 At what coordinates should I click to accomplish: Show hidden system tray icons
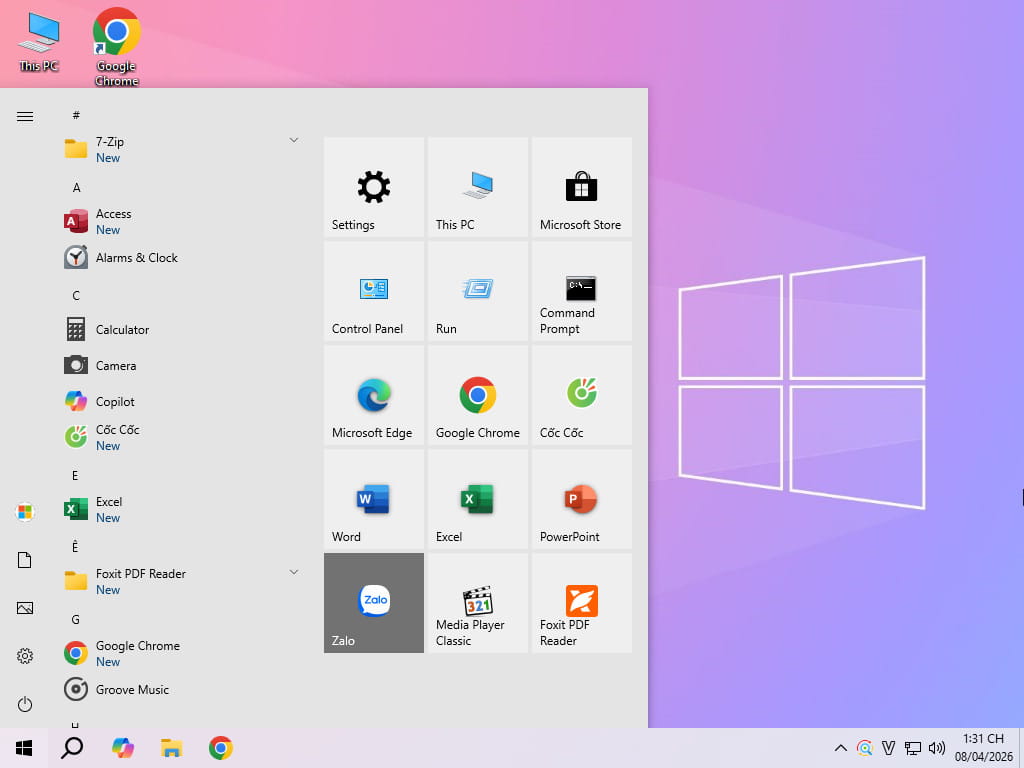tap(840, 748)
